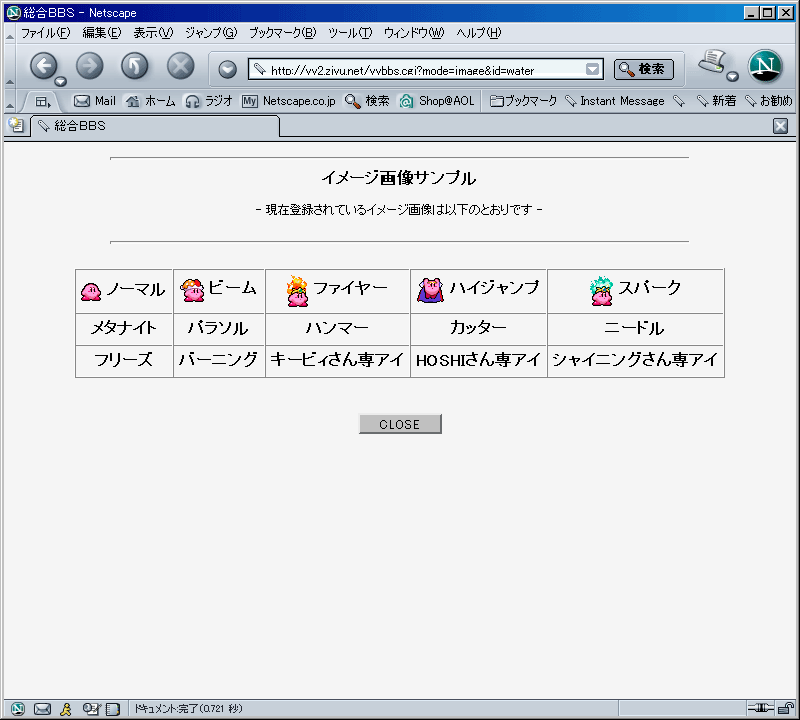Image resolution: width=800 pixels, height=720 pixels.
Task: Click the カッター table cell
Action: tap(479, 329)
